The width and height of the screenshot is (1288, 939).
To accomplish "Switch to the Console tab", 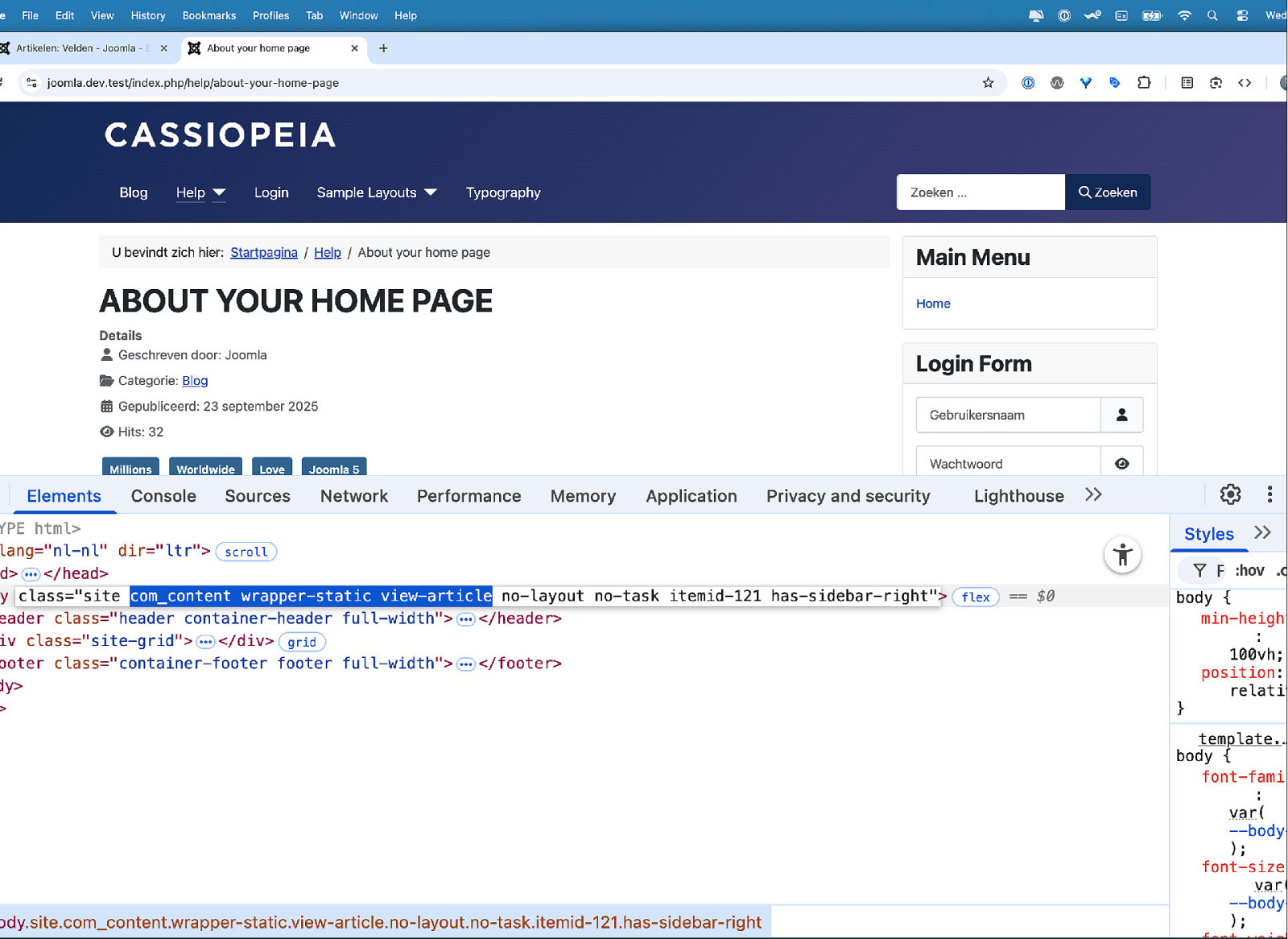I will pos(163,496).
